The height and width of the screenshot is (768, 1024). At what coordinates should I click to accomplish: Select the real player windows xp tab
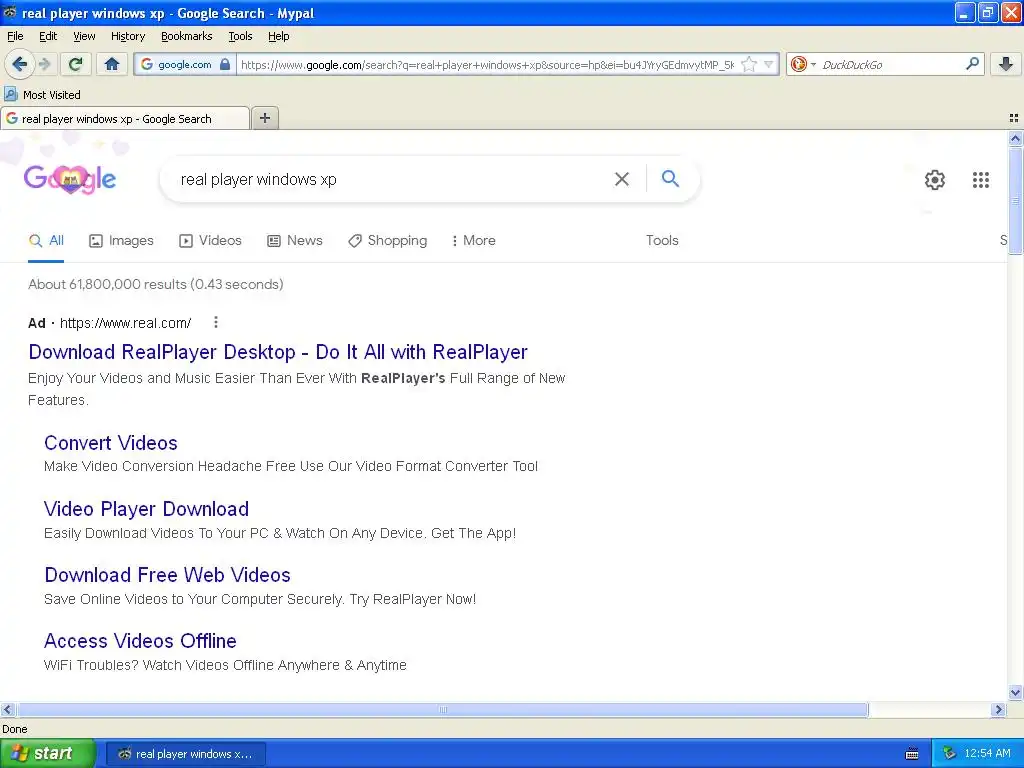[x=125, y=119]
